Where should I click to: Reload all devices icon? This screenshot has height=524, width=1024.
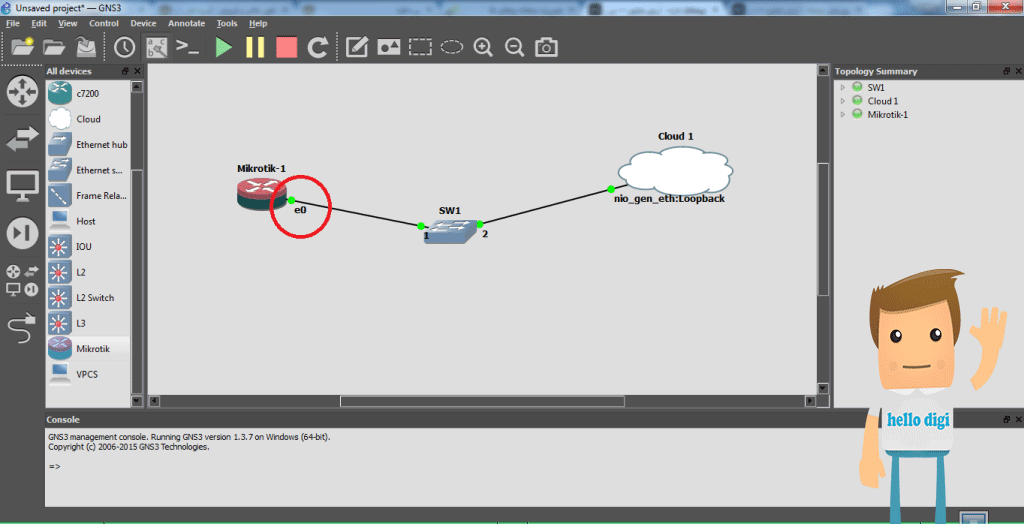(318, 47)
